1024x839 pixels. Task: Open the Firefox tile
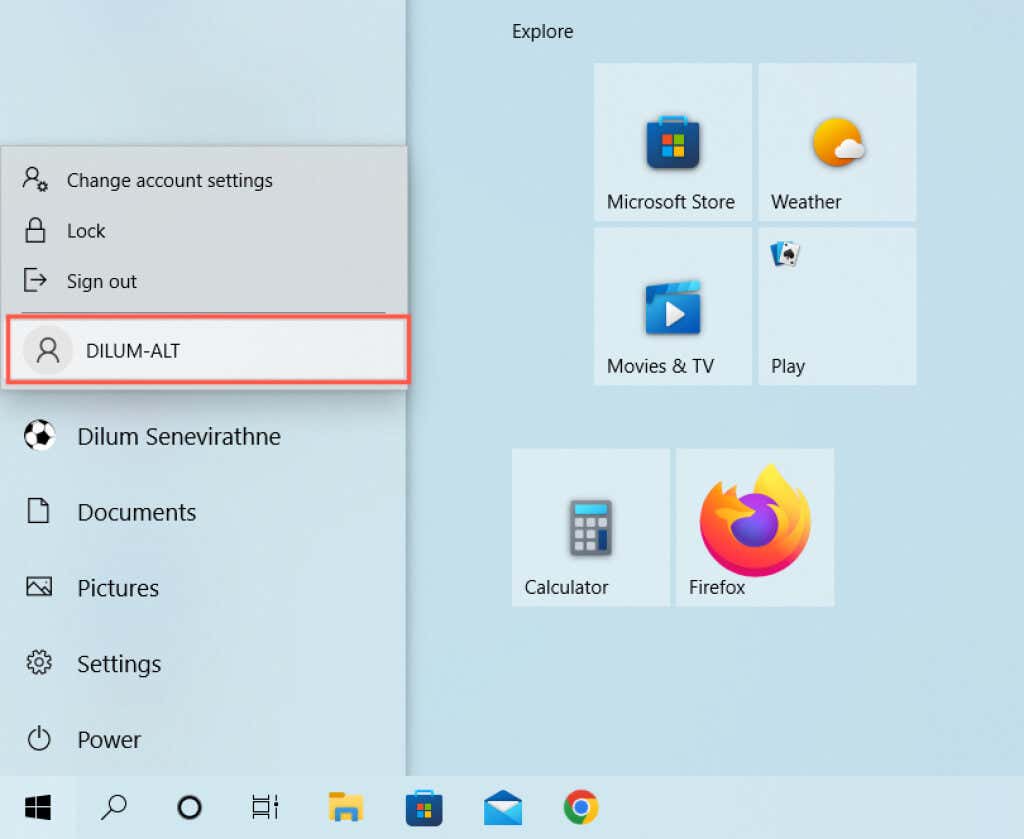coord(755,528)
